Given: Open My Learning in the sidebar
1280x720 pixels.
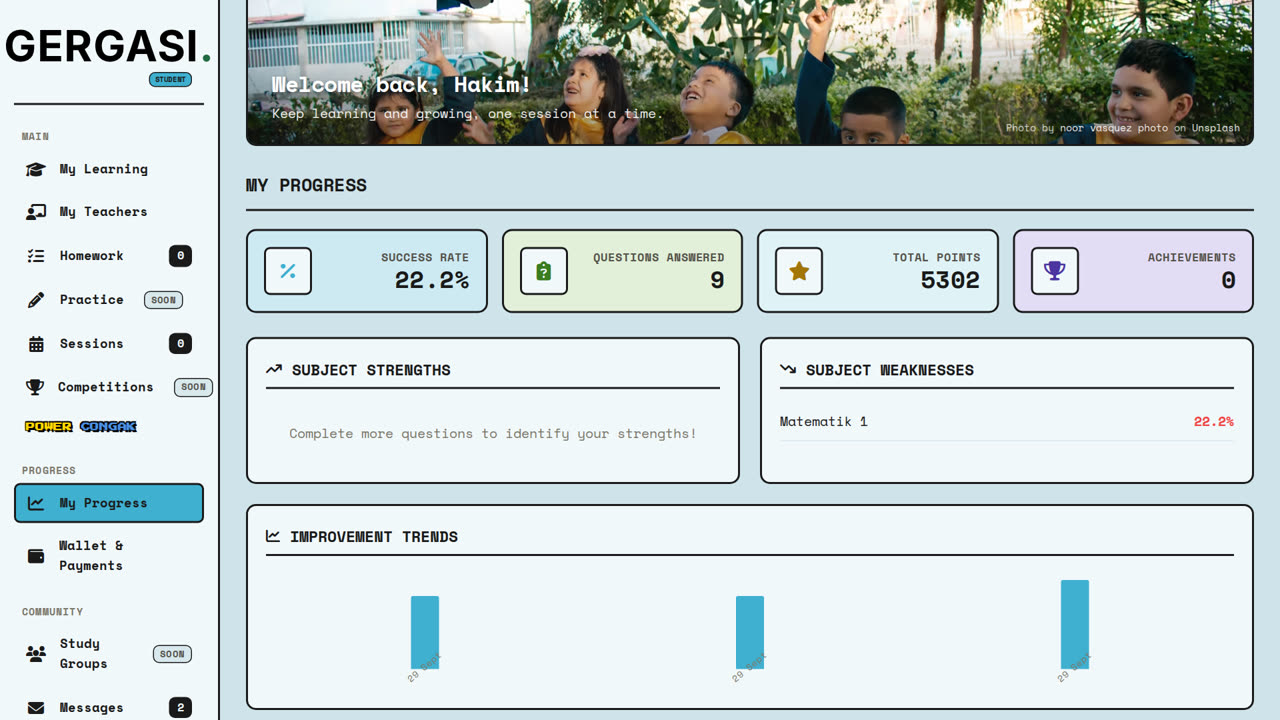Looking at the screenshot, I should (109, 169).
